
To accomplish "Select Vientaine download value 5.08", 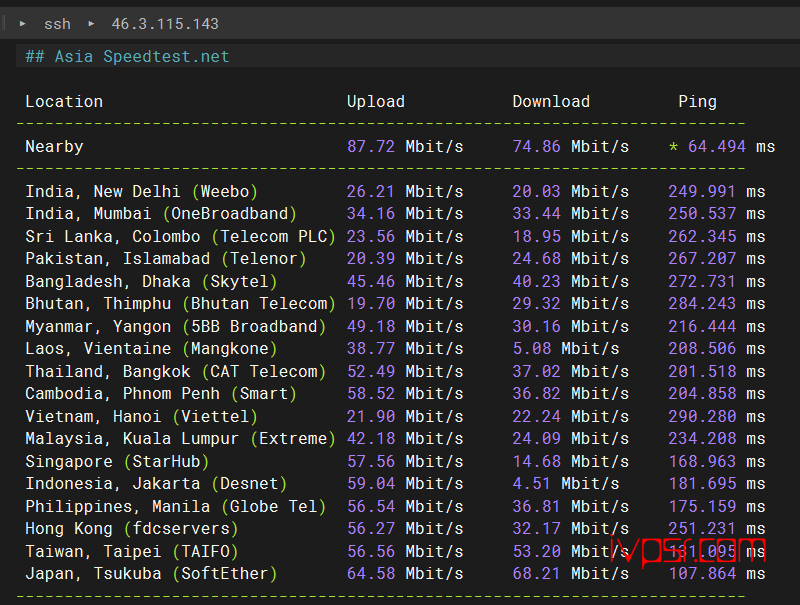I will click(x=532, y=348).
